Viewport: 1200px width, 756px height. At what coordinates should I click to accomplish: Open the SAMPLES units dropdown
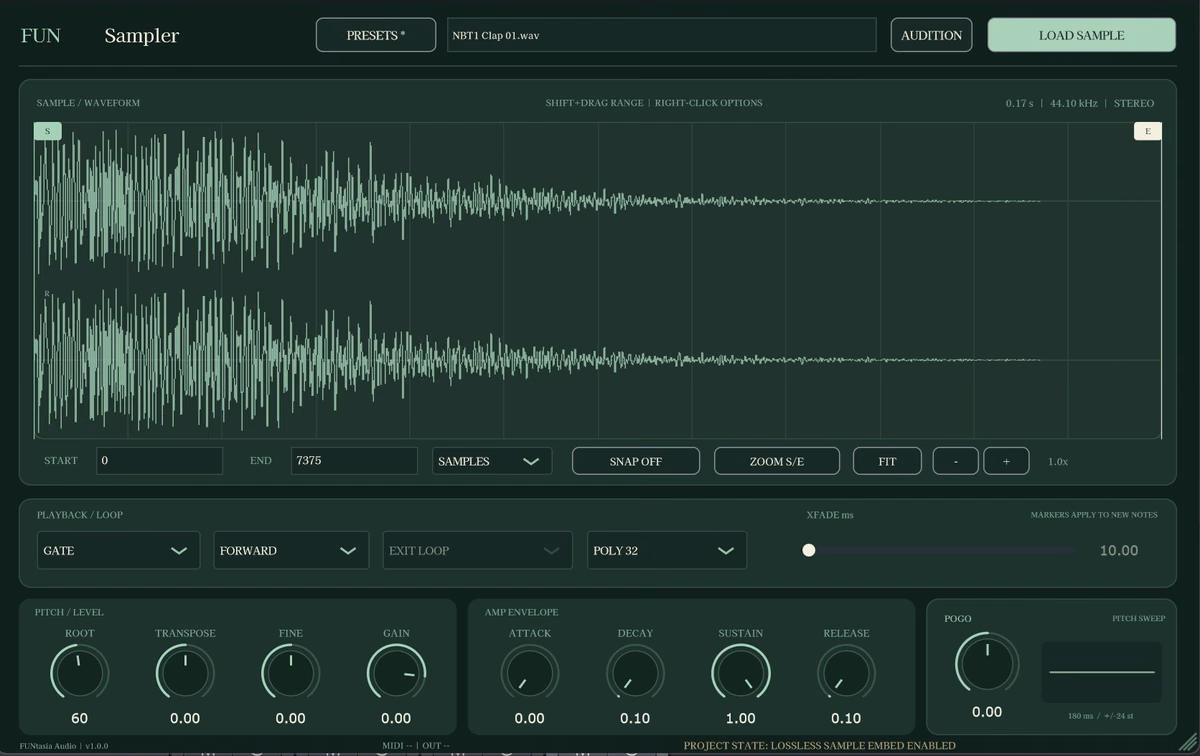click(x=492, y=461)
